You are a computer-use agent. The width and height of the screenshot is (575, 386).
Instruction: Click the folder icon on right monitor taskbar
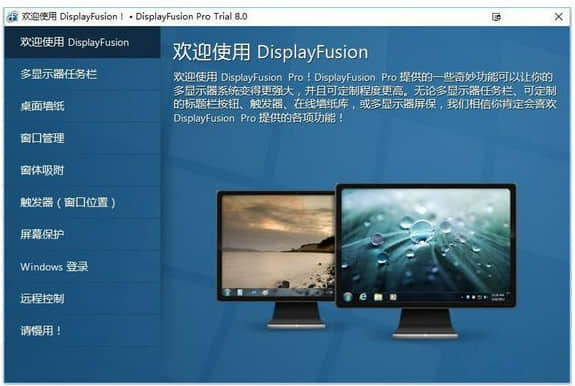point(378,297)
